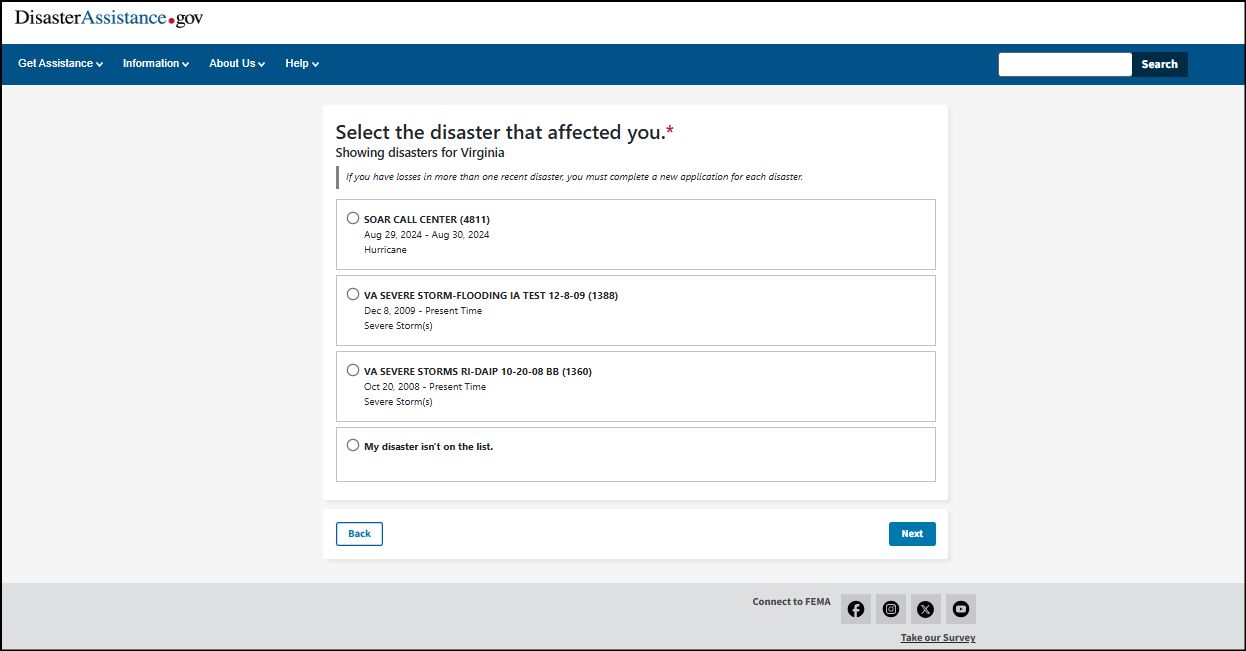The width and height of the screenshot is (1246, 651).
Task: Expand the Get Assistance dropdown menu
Action: (60, 64)
